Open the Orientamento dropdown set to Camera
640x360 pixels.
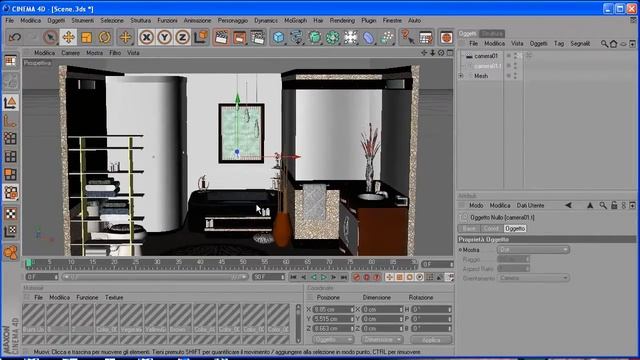pos(533,278)
